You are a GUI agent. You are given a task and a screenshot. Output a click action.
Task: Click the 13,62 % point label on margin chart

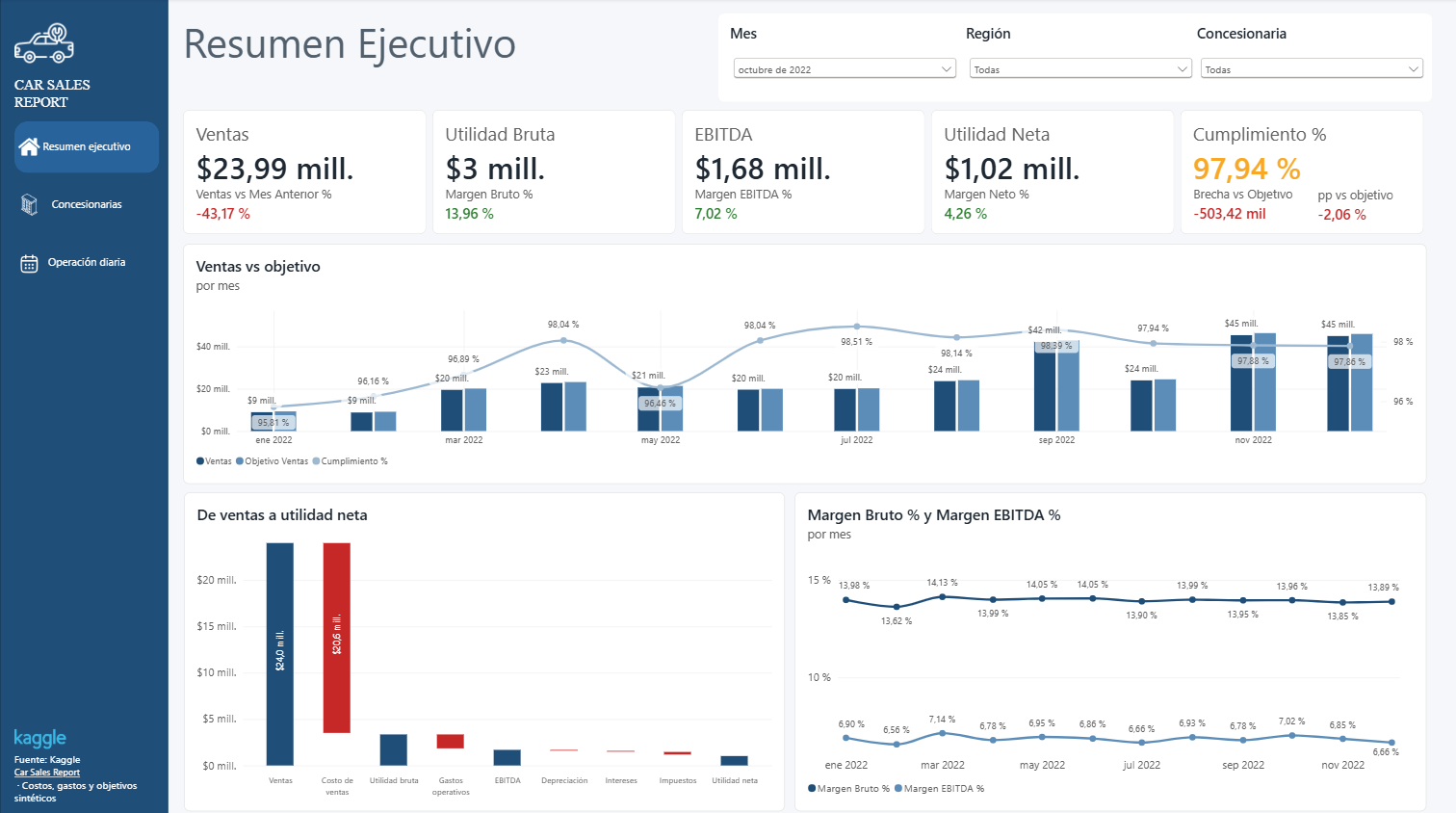[897, 621]
